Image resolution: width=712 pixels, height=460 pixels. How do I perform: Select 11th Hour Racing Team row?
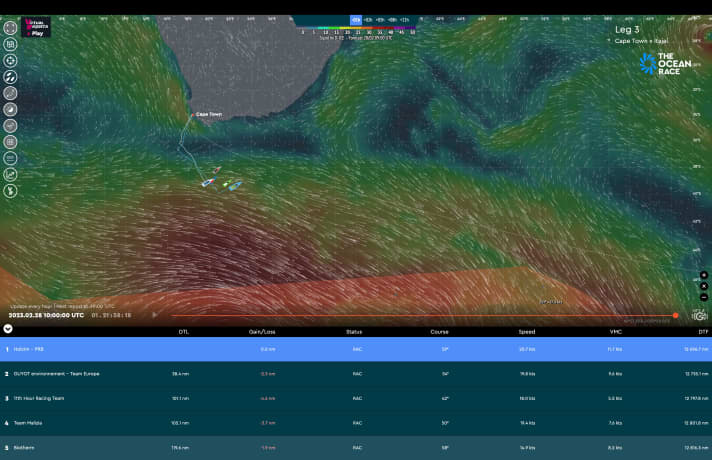[x=356, y=398]
